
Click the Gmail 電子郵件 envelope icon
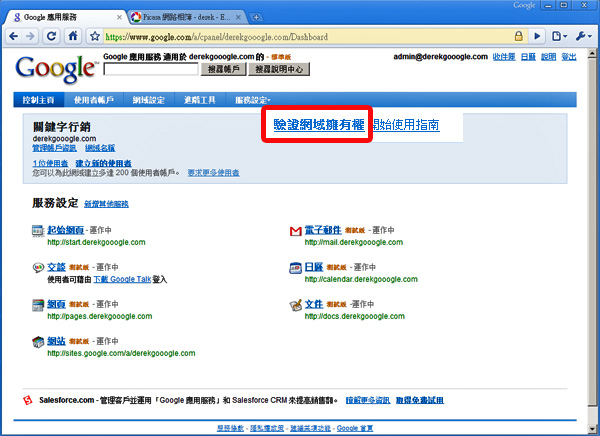[295, 231]
